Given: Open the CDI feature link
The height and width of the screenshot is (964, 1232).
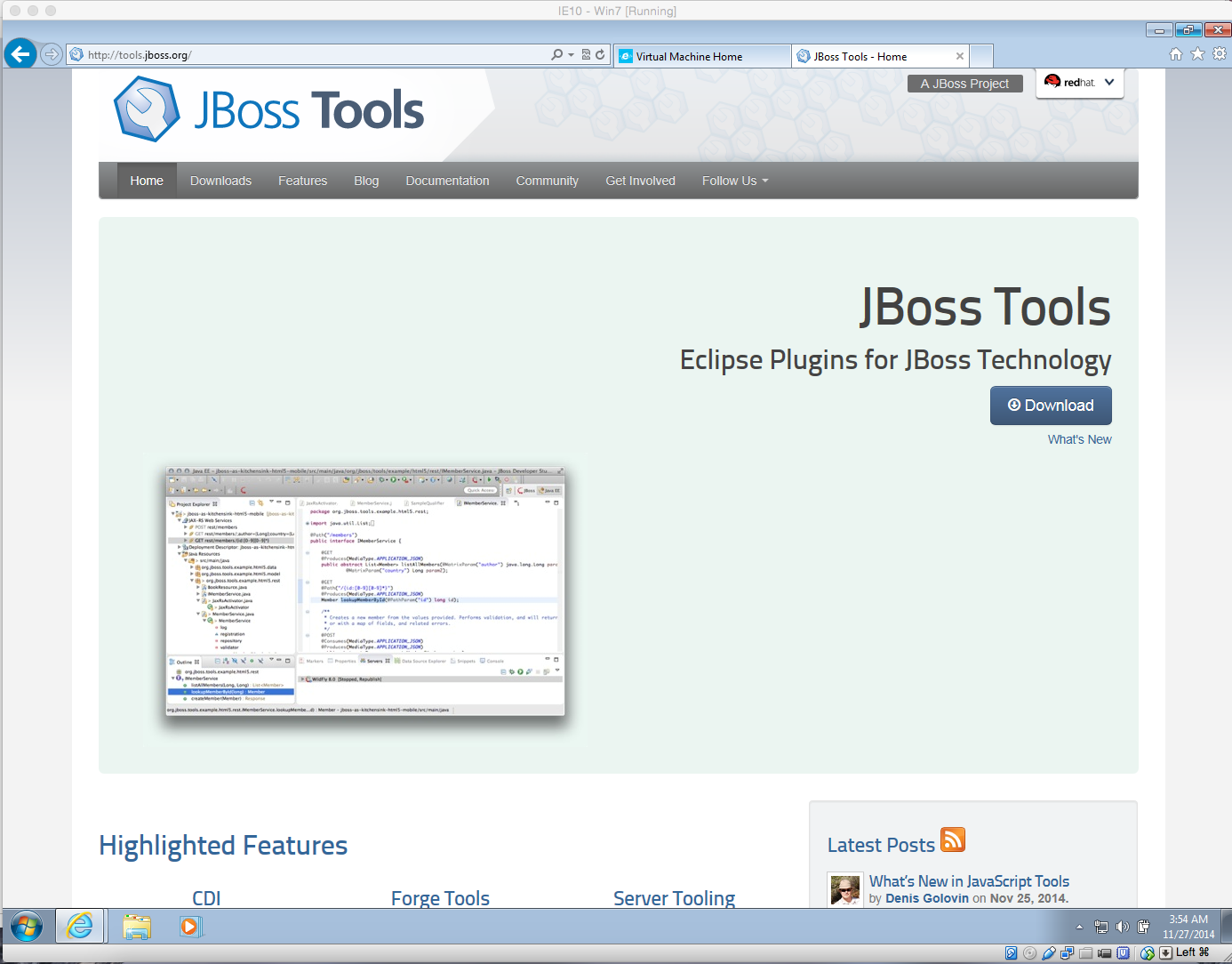Looking at the screenshot, I should pos(206,897).
